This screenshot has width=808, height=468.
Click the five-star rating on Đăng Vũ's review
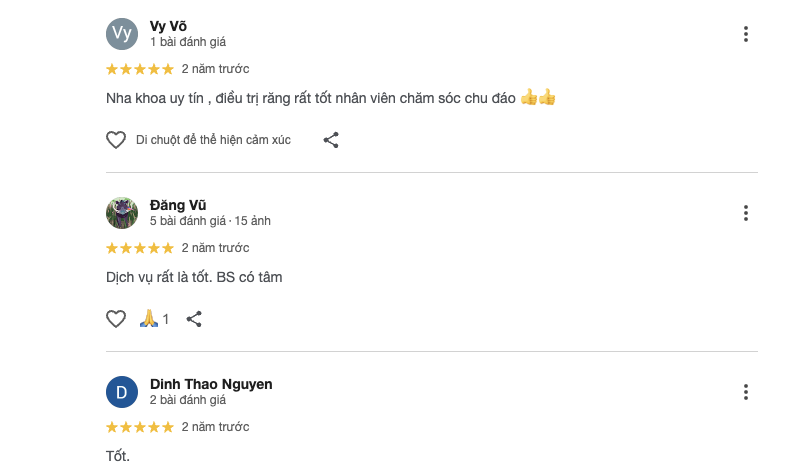tap(140, 248)
